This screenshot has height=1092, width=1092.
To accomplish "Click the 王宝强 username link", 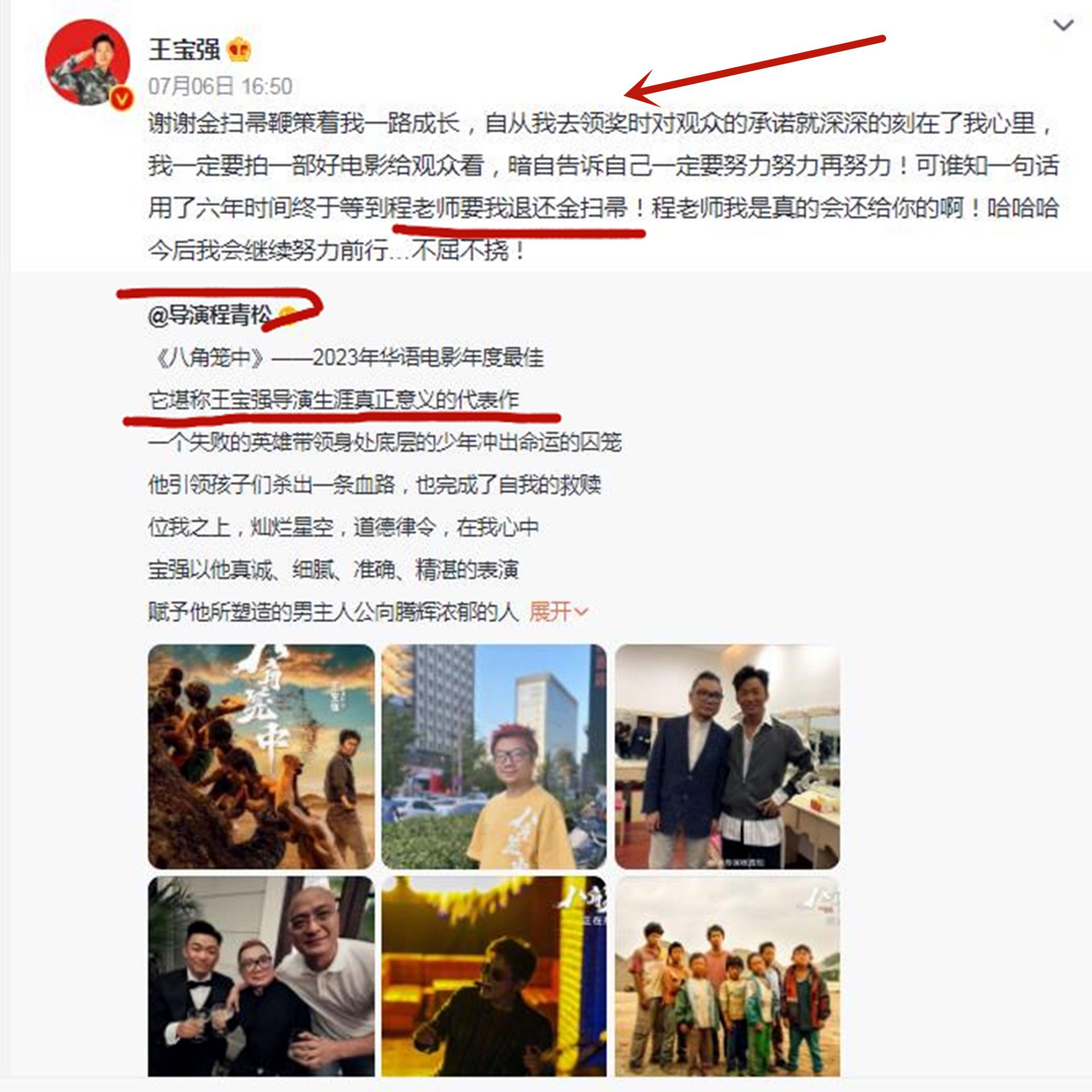I will 184,50.
